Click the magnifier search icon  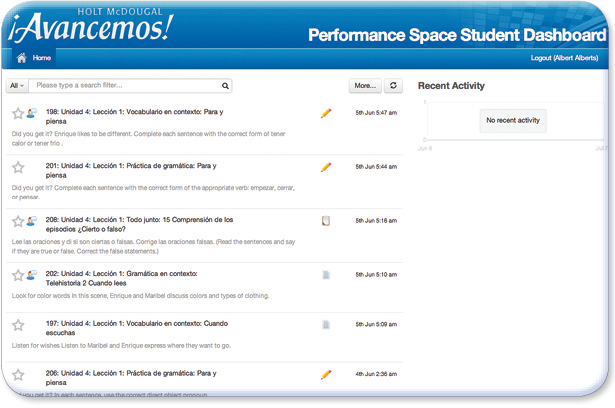click(225, 86)
